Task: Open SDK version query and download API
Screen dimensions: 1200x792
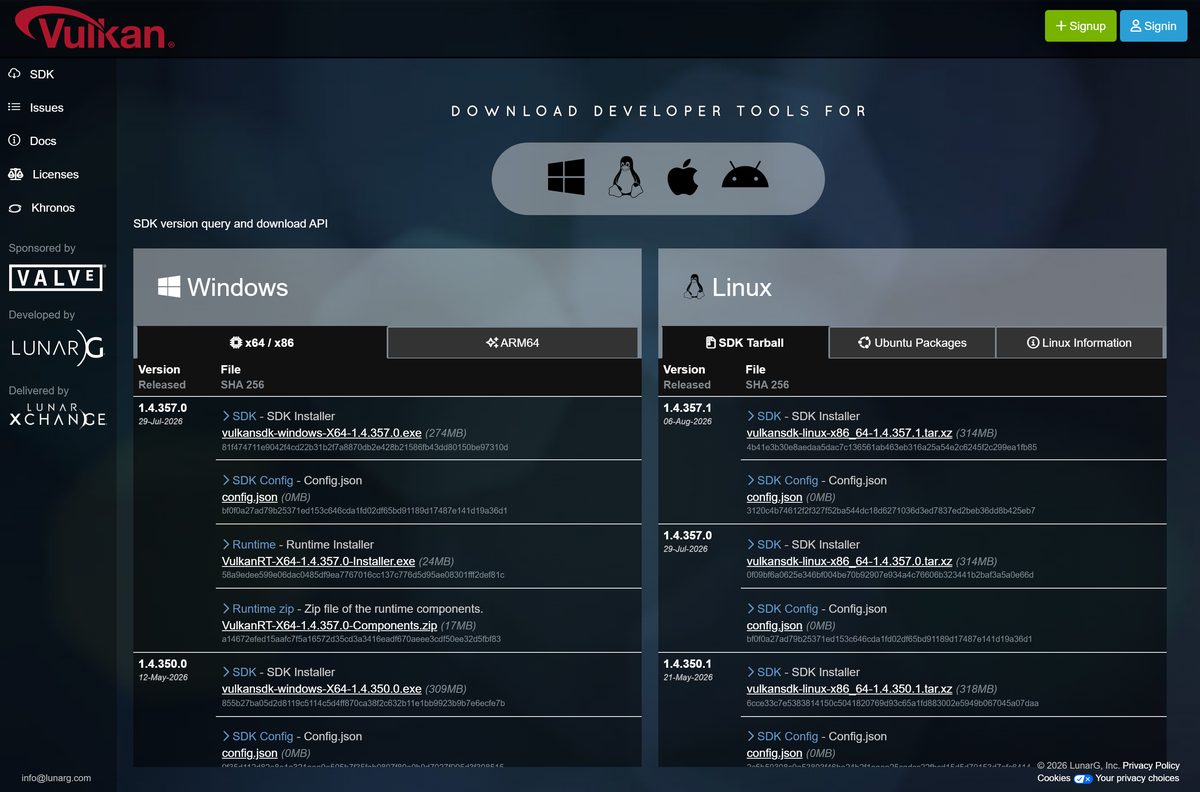Action: [230, 223]
